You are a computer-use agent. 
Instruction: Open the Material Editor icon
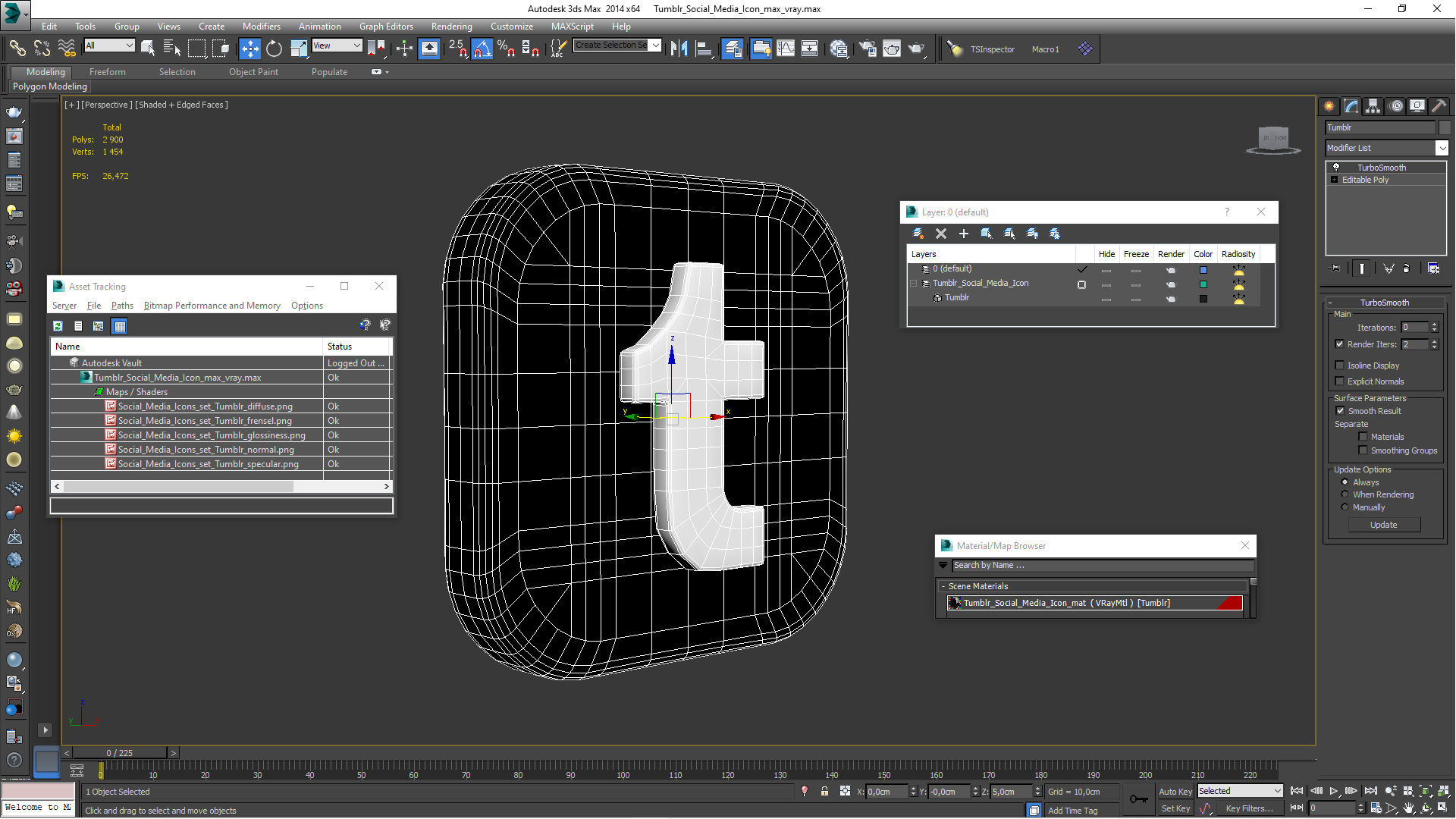coord(839,49)
